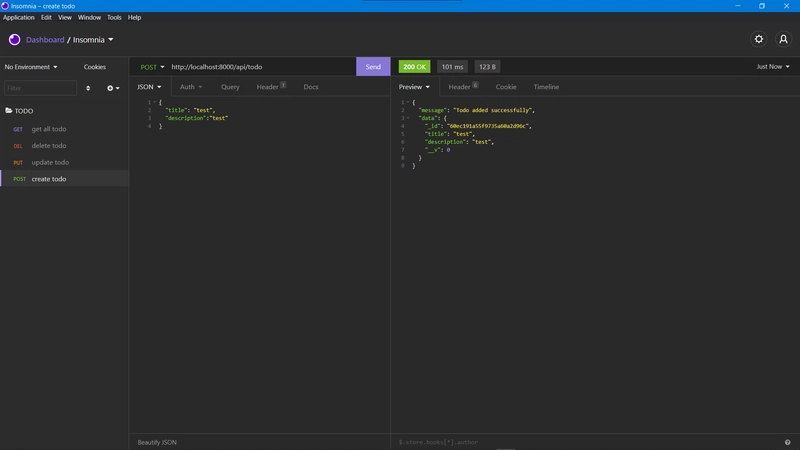
Task: Click the TODO folder row
Action: [x=64, y=111]
